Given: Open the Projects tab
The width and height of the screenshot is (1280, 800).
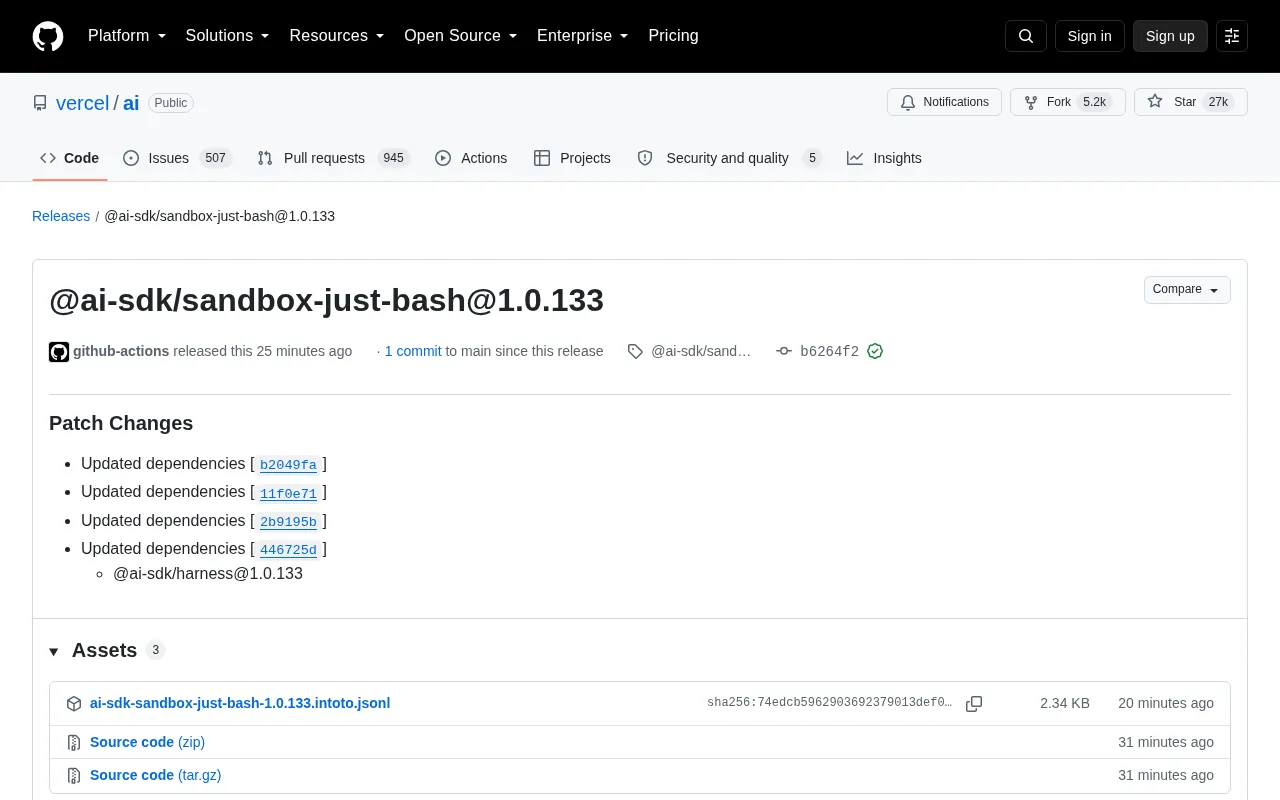Looking at the screenshot, I should coord(572,158).
